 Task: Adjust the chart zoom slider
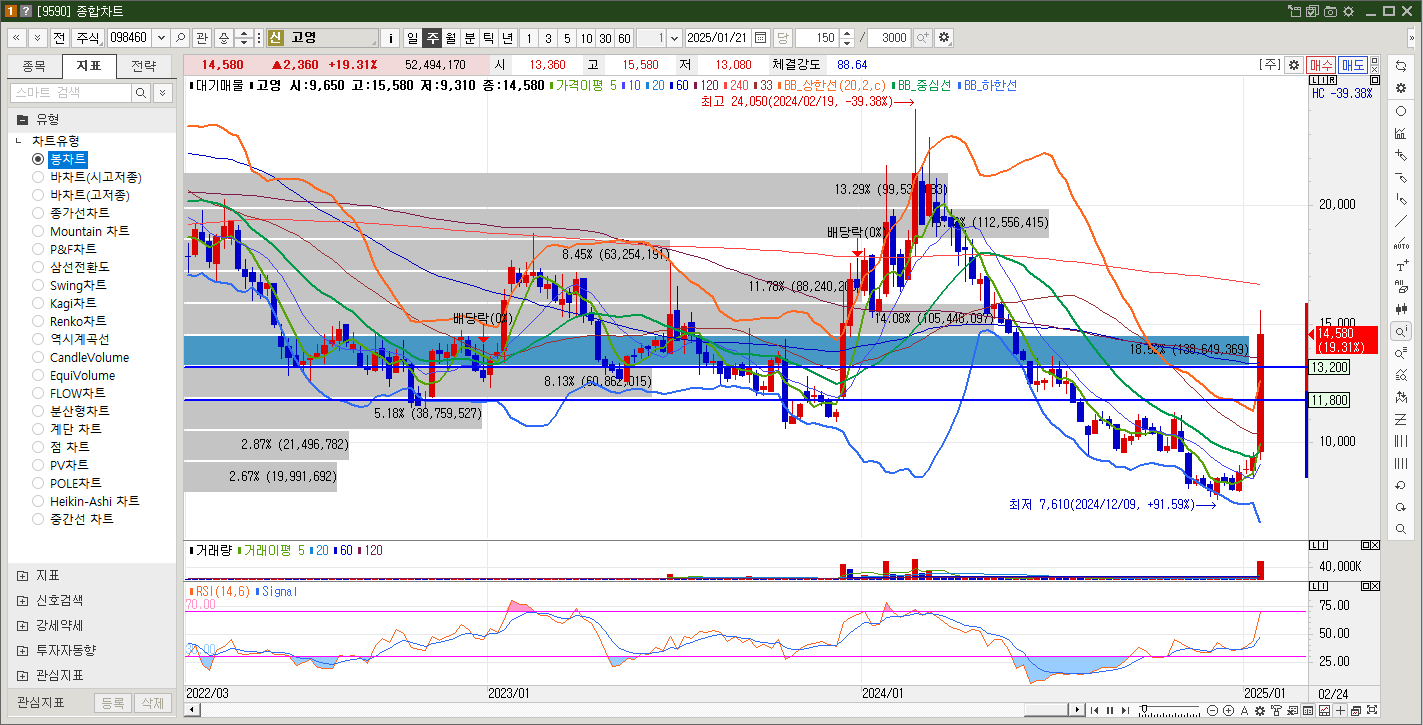pyautogui.click(x=1144, y=708)
